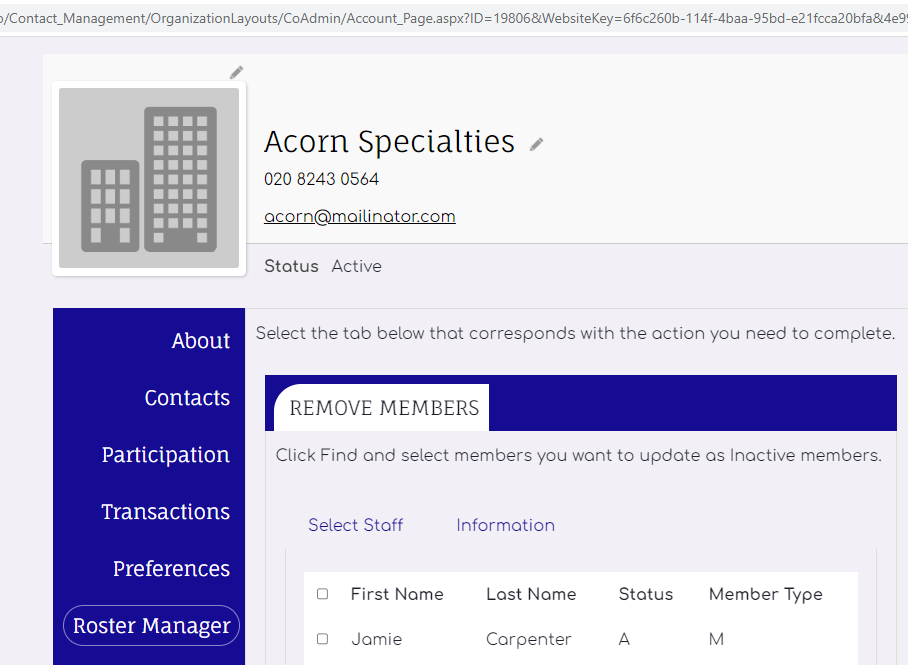Check the select-all checkbox in table header
The height and width of the screenshot is (665, 908).
[322, 594]
